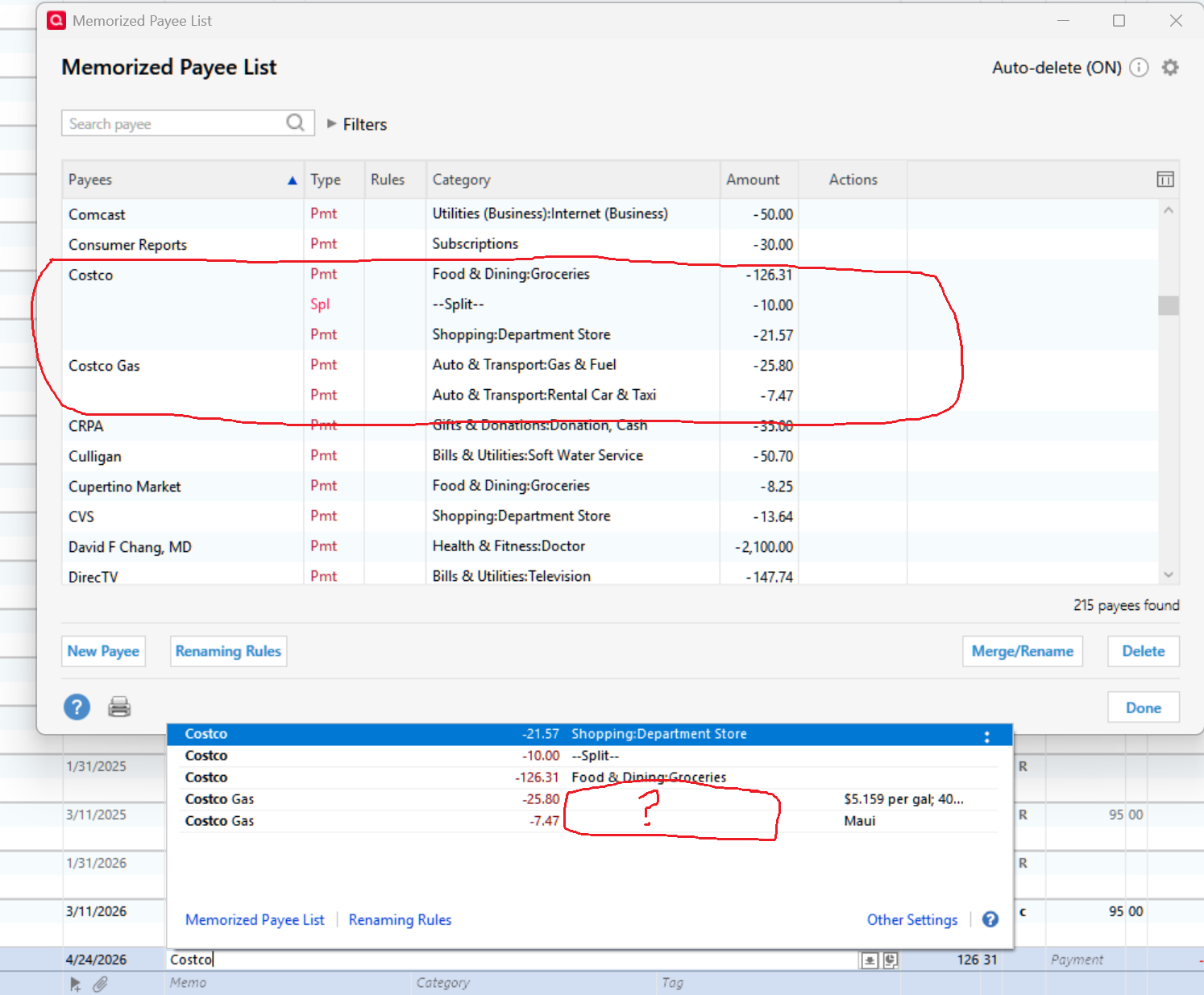The height and width of the screenshot is (995, 1204).
Task: Click the help icon beside Other Settings
Action: 990,919
